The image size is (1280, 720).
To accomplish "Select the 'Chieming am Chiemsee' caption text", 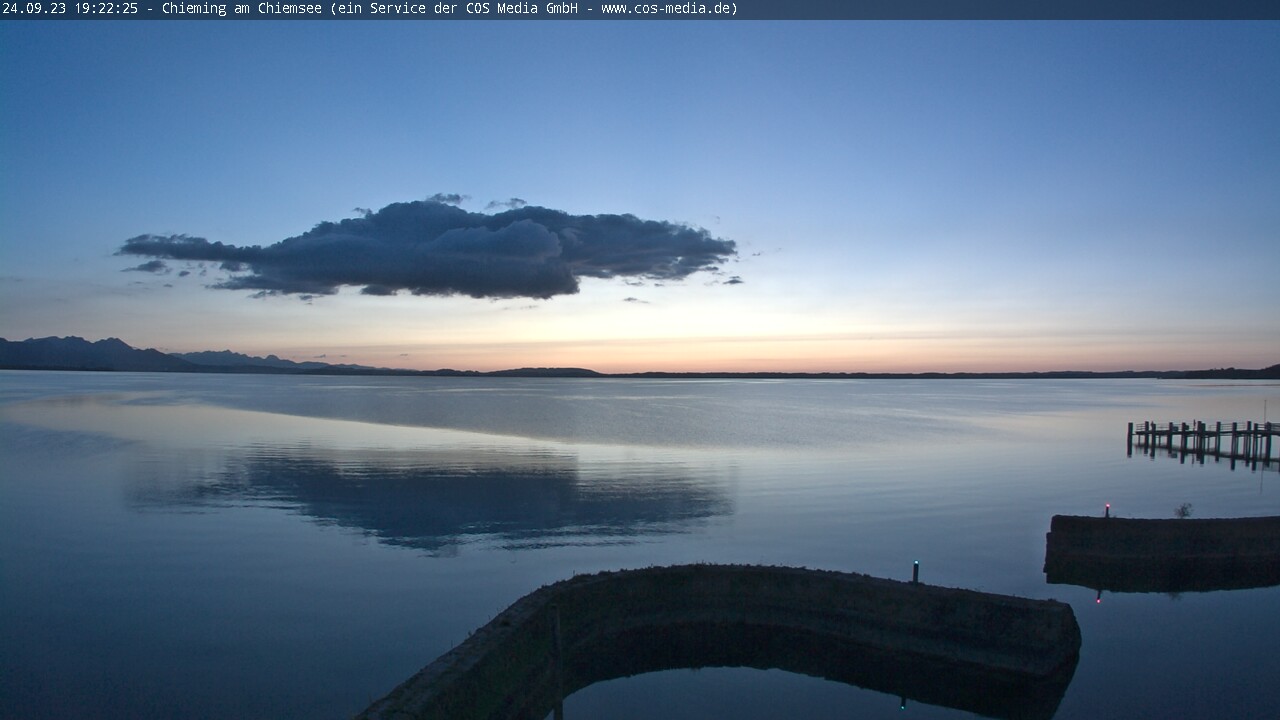I will tap(242, 9).
